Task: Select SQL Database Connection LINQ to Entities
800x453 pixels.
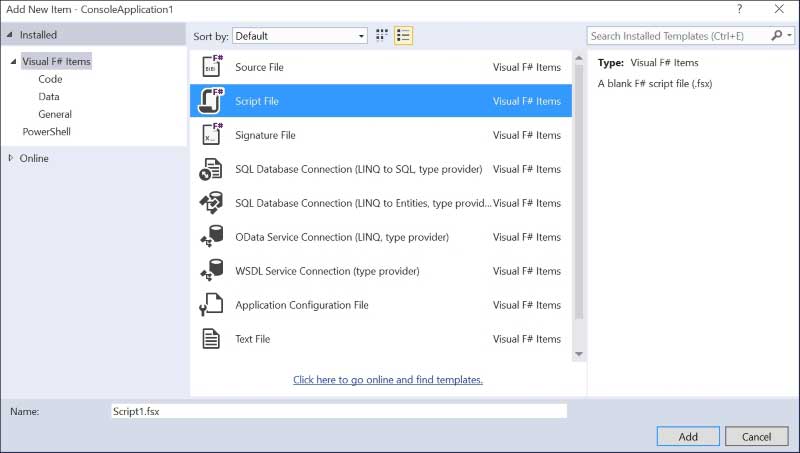Action: [x=363, y=203]
